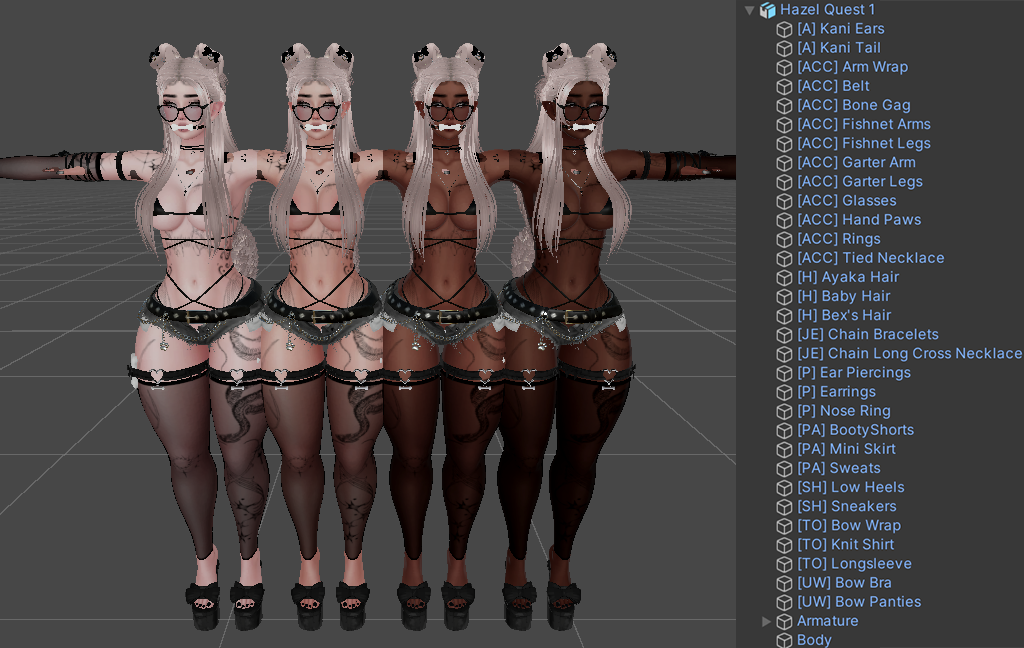Select the [H] Baby Hair object
Image resolution: width=1024 pixels, height=648 pixels.
(x=843, y=297)
